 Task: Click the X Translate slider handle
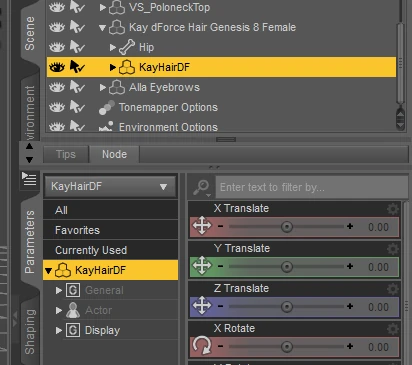point(287,227)
